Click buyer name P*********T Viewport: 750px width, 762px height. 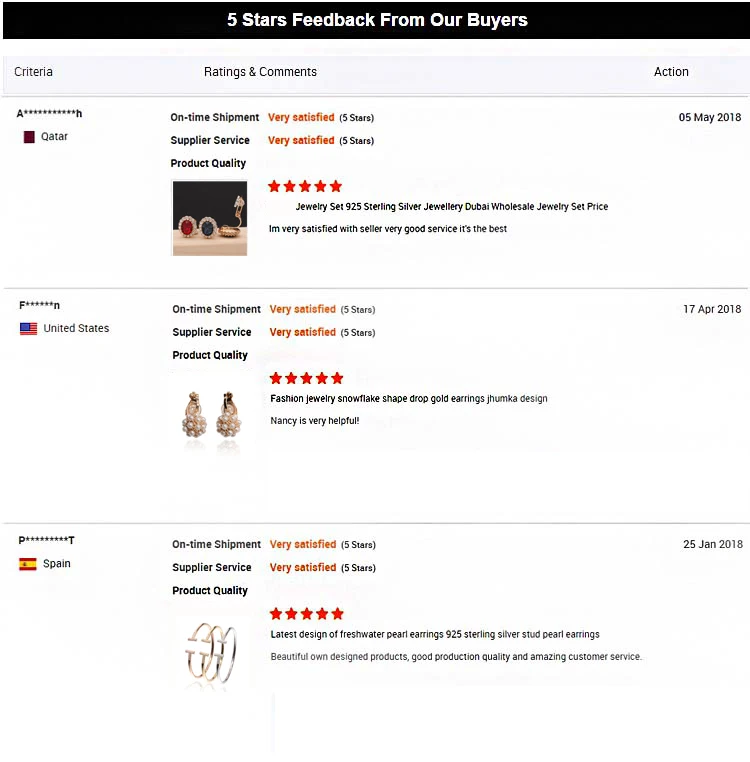point(47,541)
